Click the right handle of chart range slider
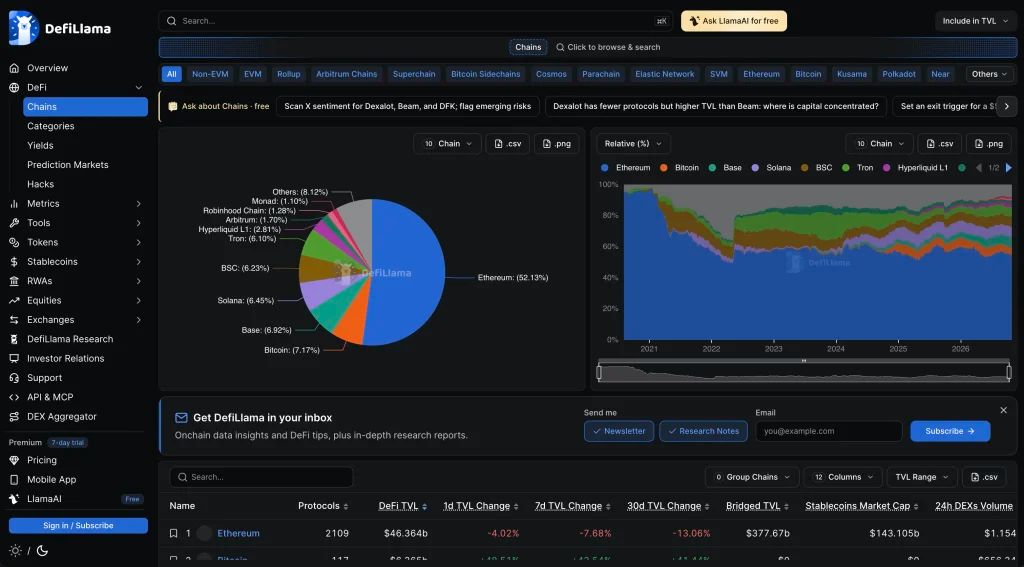1024x567 pixels. point(1009,373)
